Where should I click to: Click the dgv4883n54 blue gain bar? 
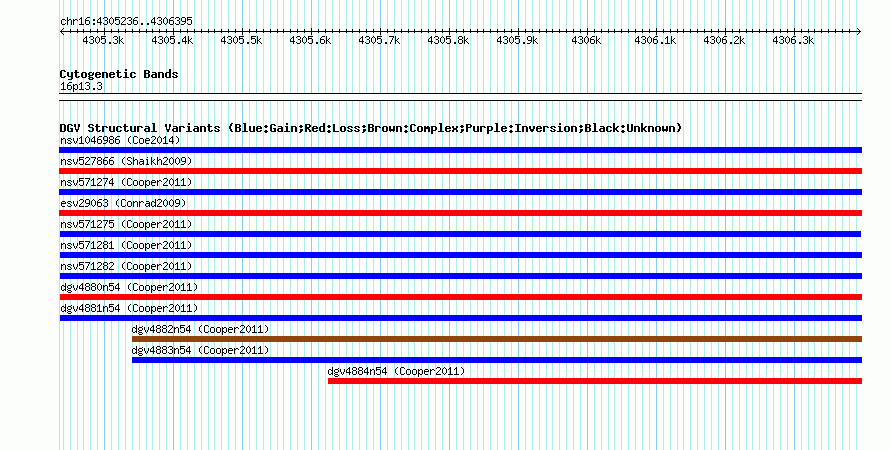[x=497, y=360]
